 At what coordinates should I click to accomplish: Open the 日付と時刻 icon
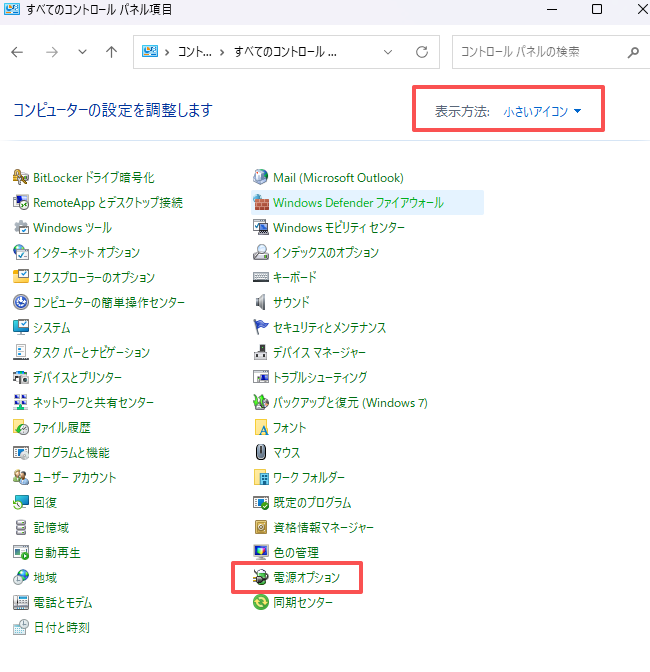pyautogui.click(x=21, y=627)
